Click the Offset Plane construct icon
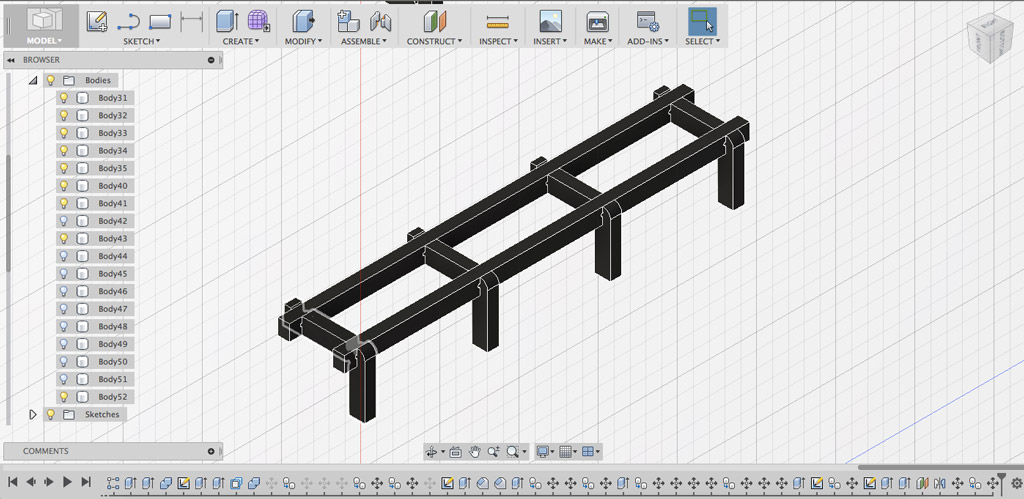Image resolution: width=1024 pixels, height=499 pixels. coord(434,22)
